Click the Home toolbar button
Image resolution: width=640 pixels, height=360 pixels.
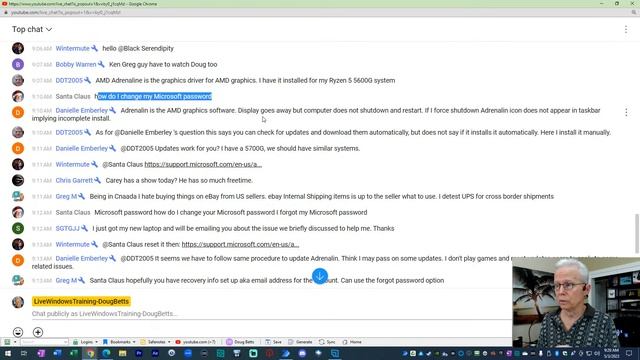(x=352, y=342)
